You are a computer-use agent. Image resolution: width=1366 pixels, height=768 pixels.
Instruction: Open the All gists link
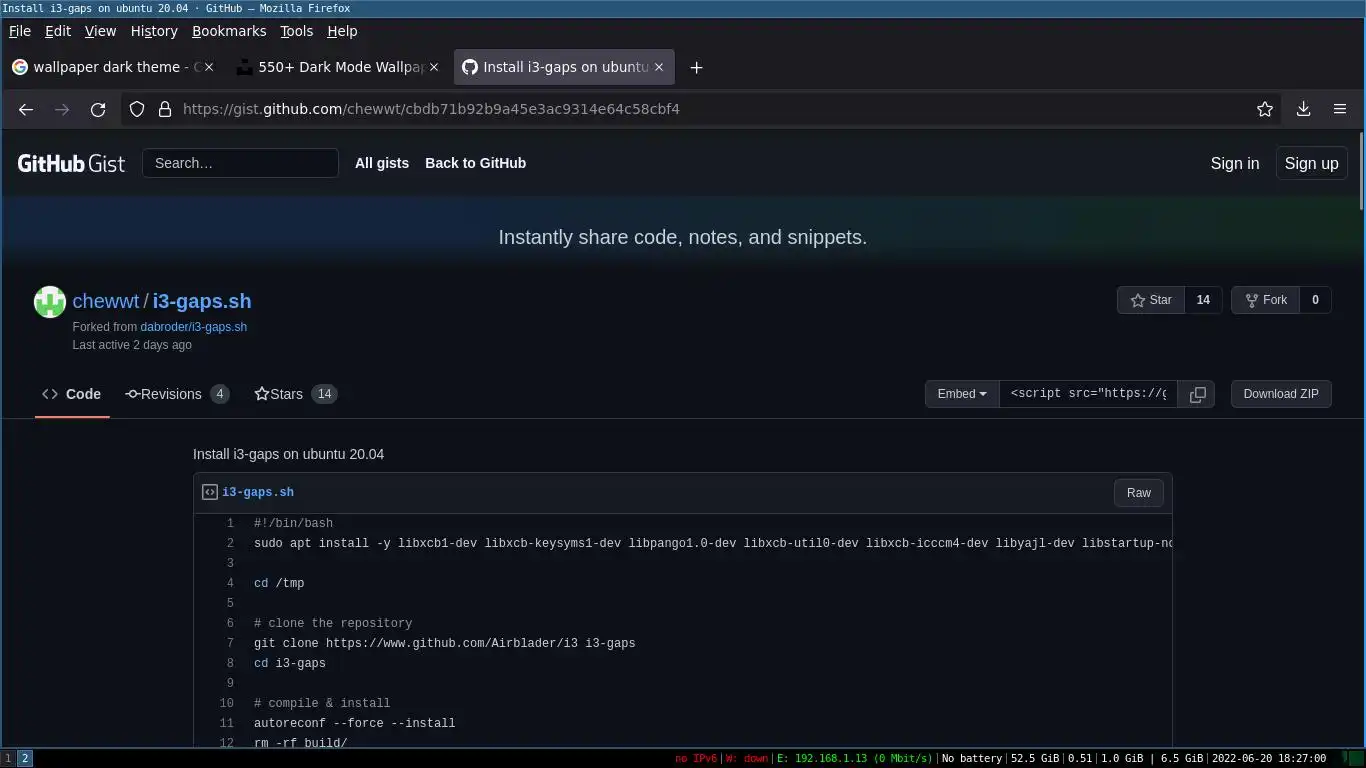click(x=382, y=163)
